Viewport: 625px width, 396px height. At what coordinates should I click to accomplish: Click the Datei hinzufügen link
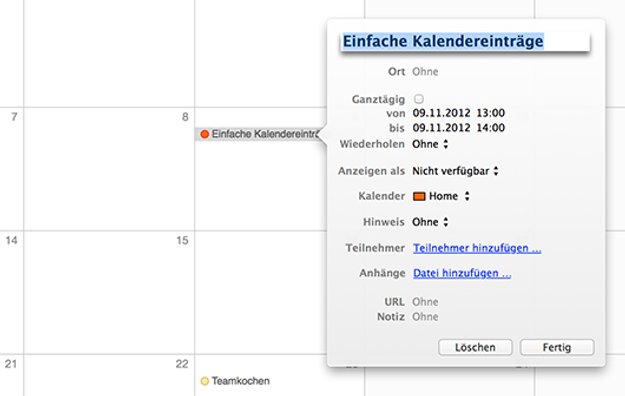tap(462, 273)
